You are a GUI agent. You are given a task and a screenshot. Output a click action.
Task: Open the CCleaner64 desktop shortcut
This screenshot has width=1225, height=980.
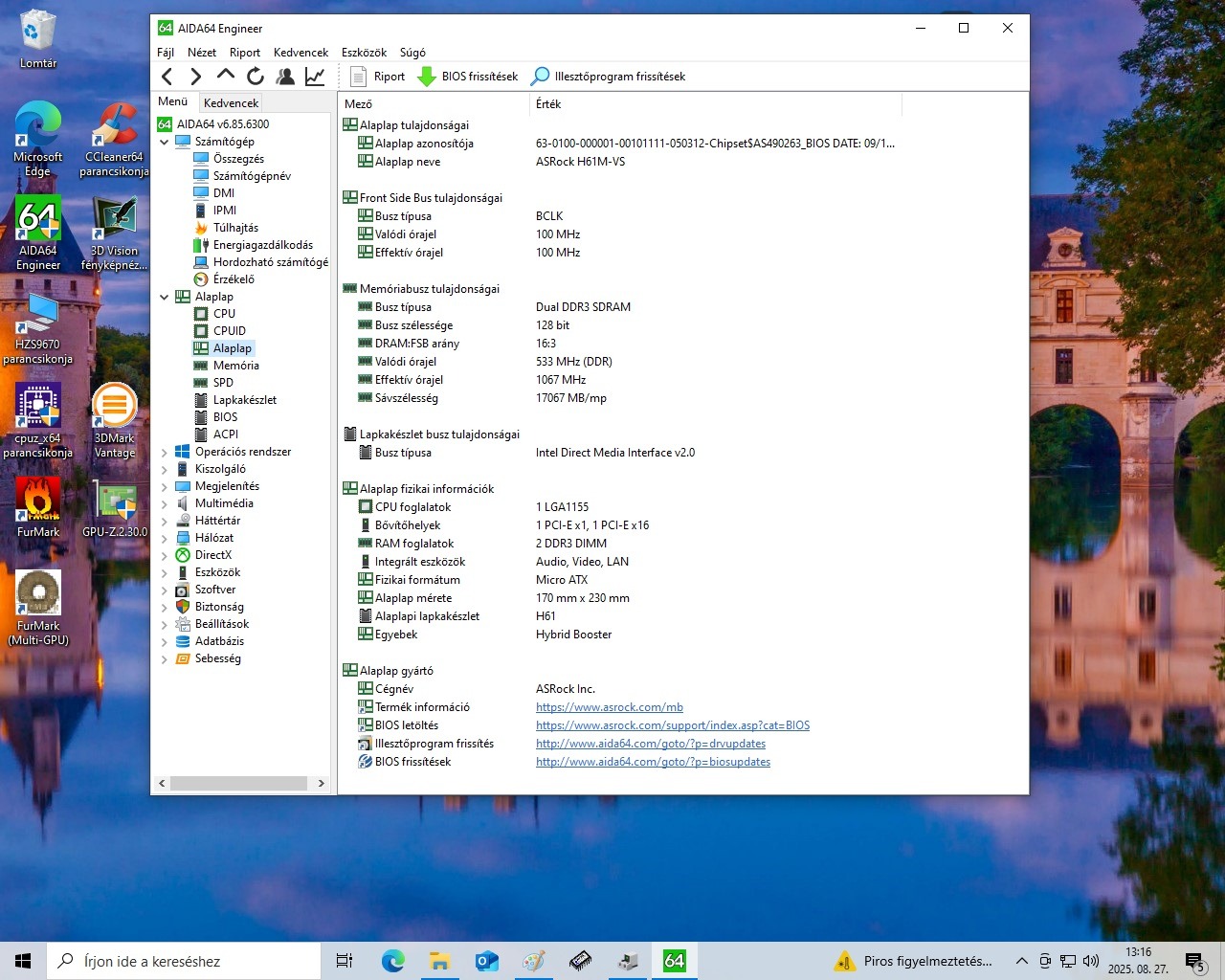pos(115,140)
